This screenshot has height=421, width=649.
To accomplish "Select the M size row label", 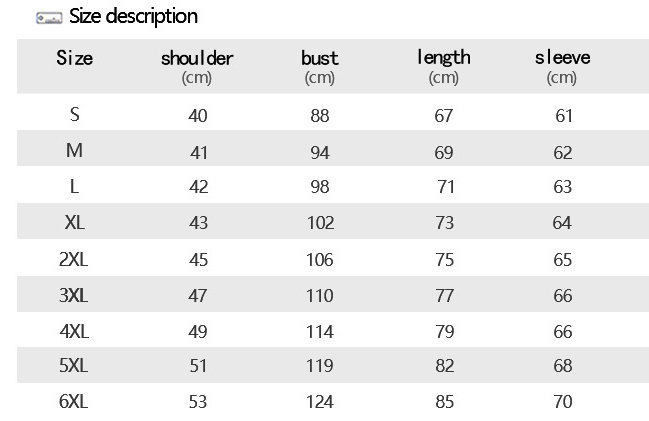I will (x=74, y=152).
